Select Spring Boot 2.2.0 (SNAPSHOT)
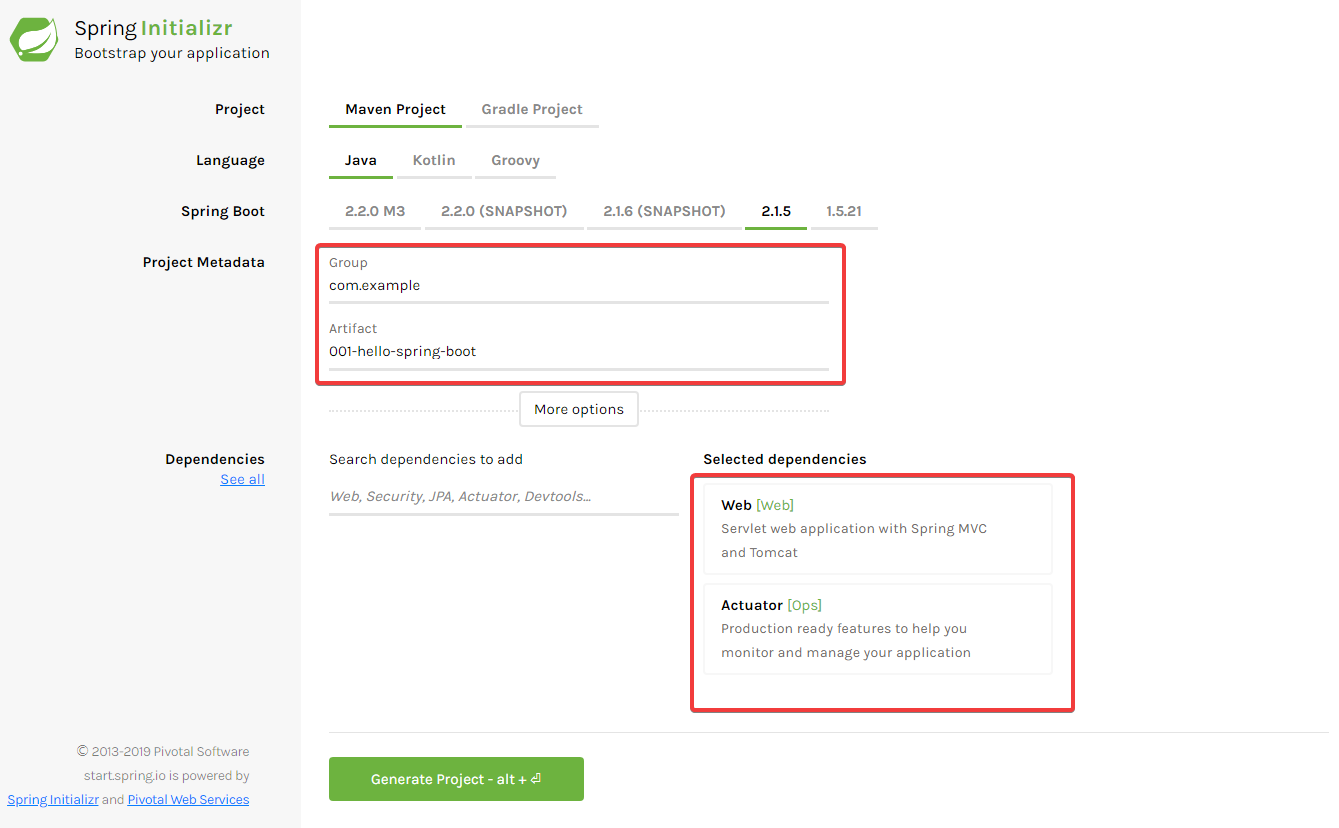The width and height of the screenshot is (1339, 828). coord(504,212)
